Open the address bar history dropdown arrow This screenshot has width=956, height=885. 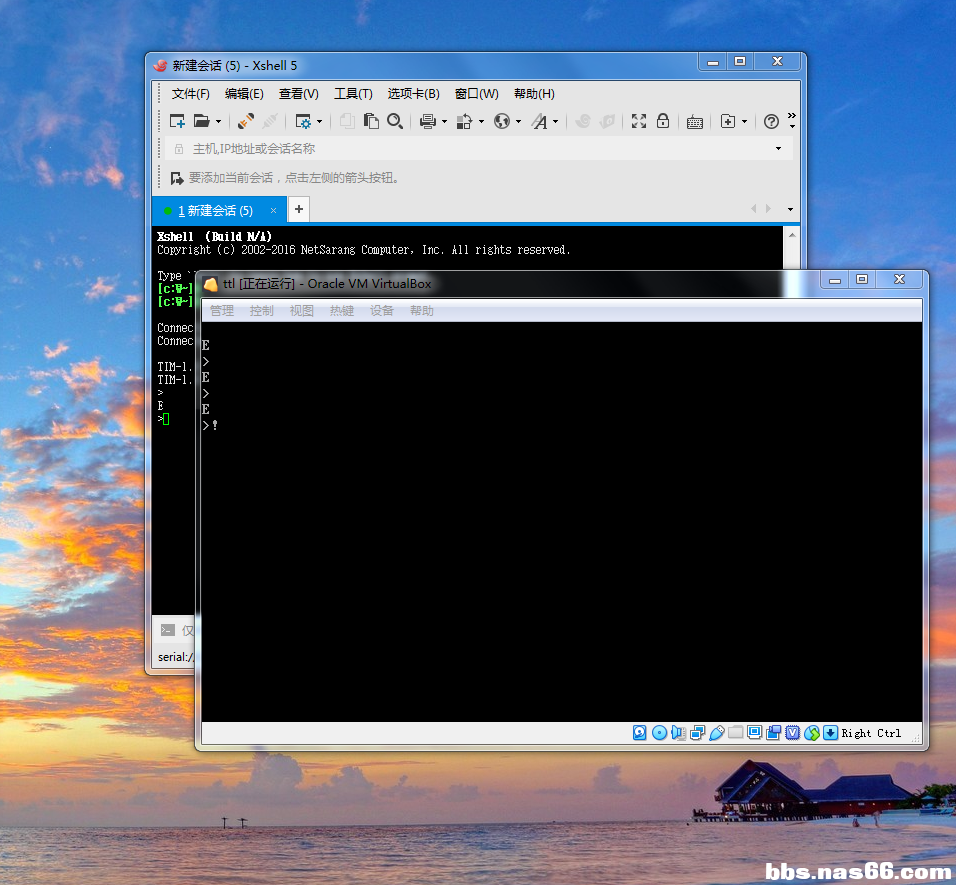click(x=779, y=149)
